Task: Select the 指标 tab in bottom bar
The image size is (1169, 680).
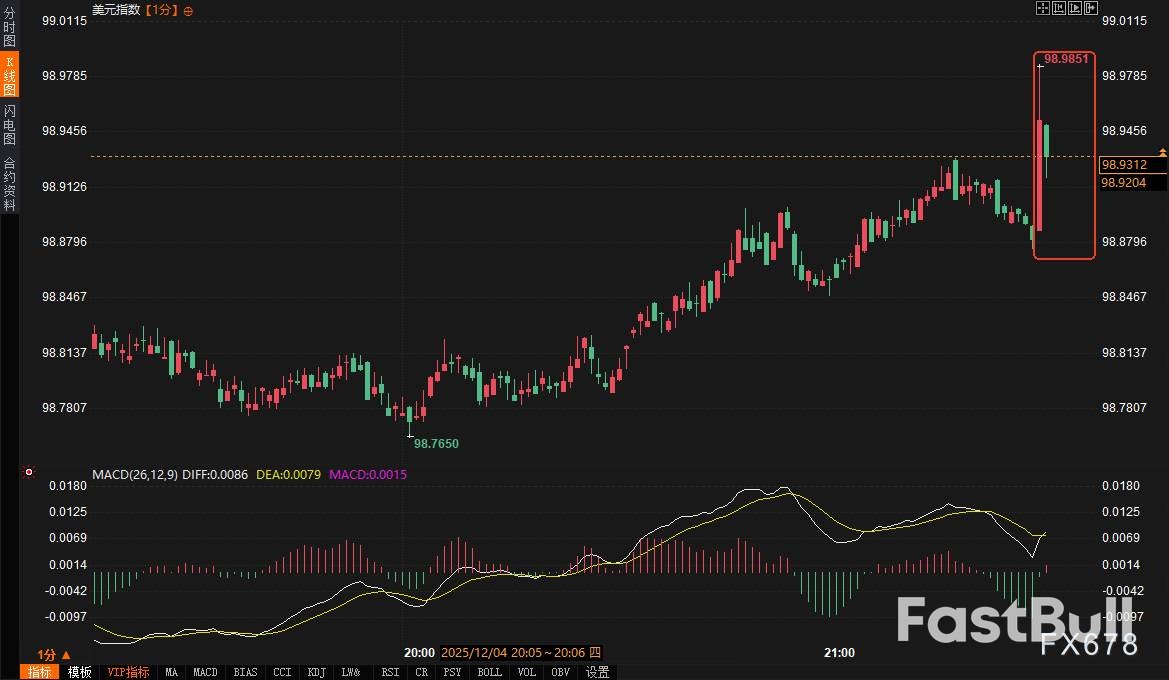Action: 40,672
